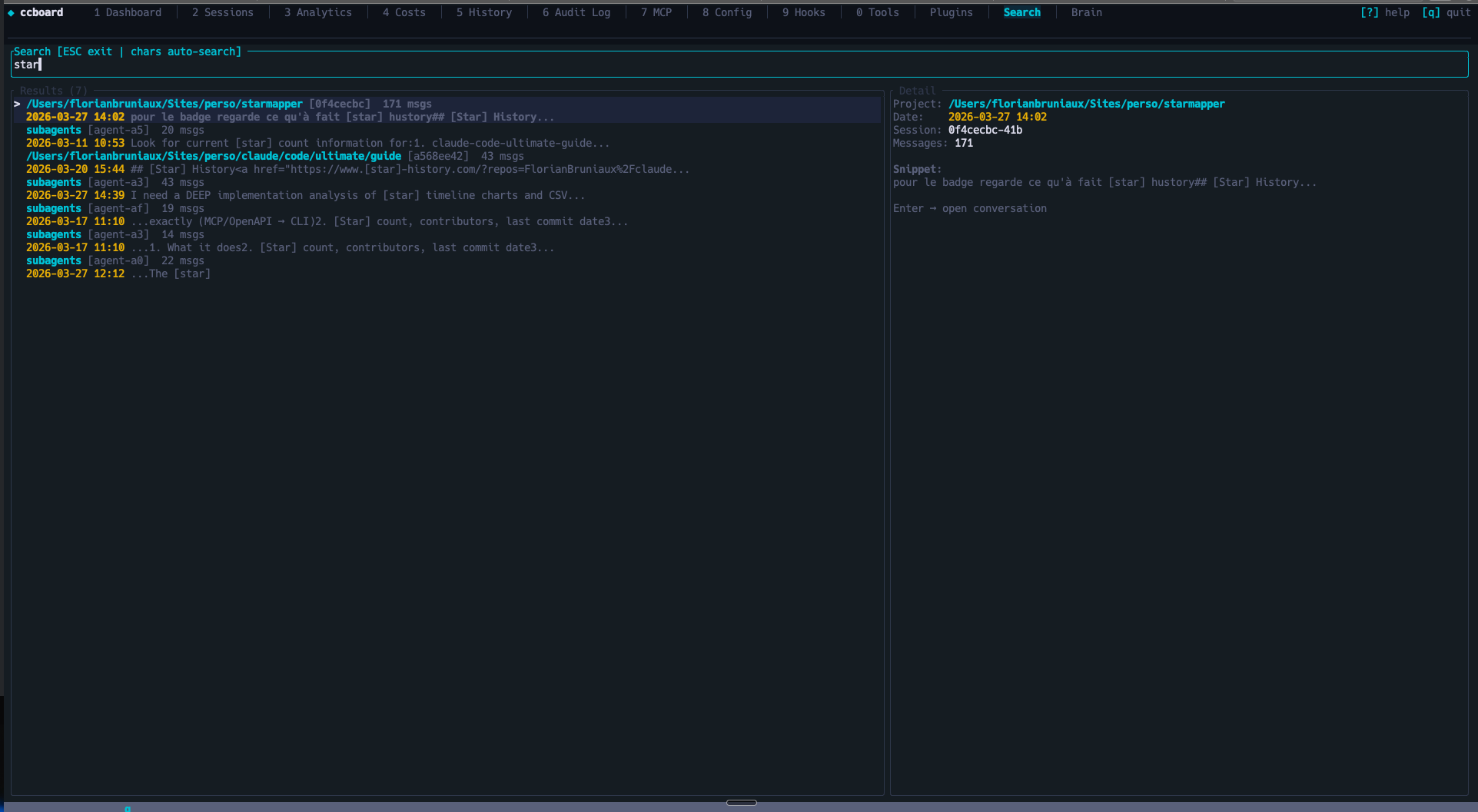Open the 7 MCP tab
The width and height of the screenshot is (1478, 812).
click(x=656, y=13)
